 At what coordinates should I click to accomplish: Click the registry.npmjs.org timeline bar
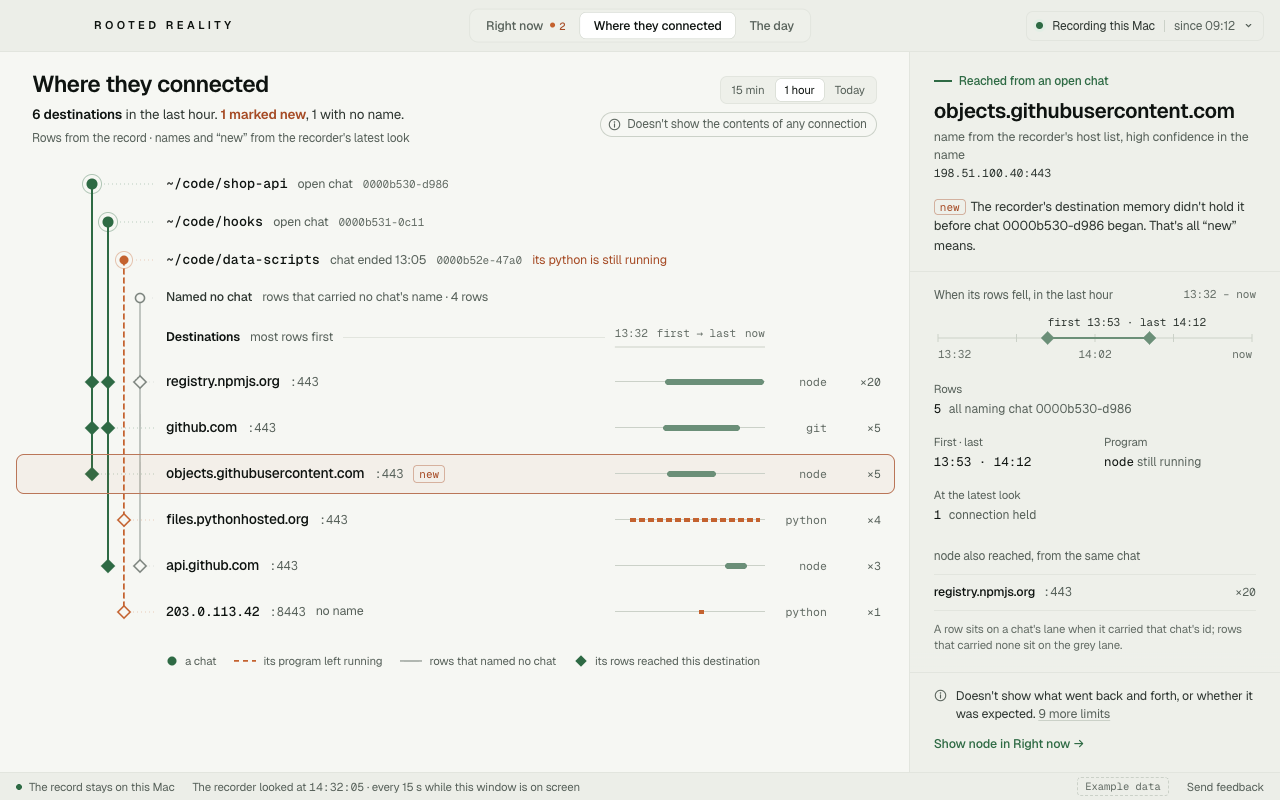pos(714,382)
